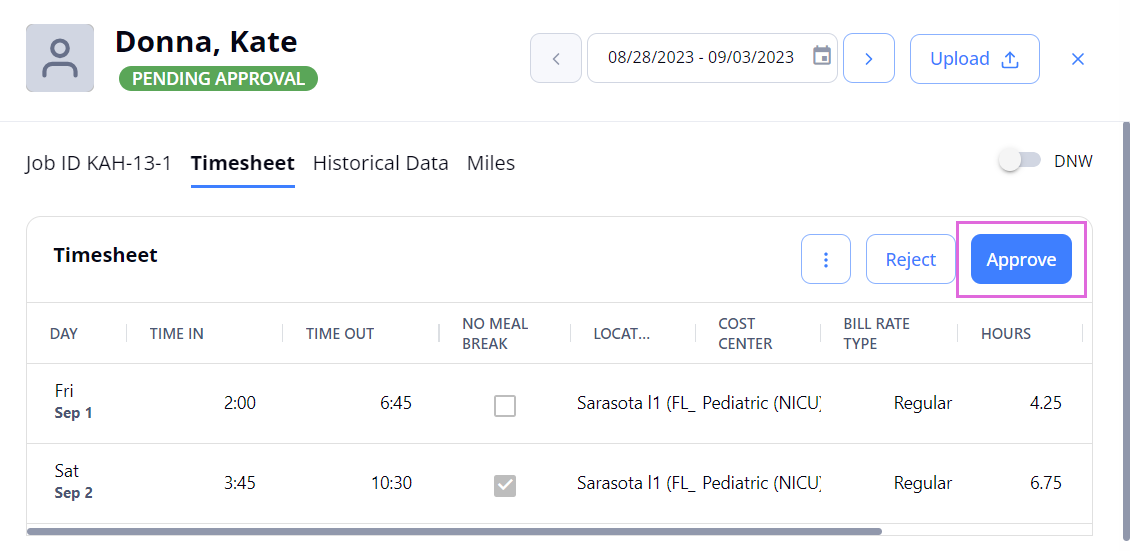Image resolution: width=1130 pixels, height=551 pixels.
Task: Select the Timesheet tab
Action: [x=243, y=163]
